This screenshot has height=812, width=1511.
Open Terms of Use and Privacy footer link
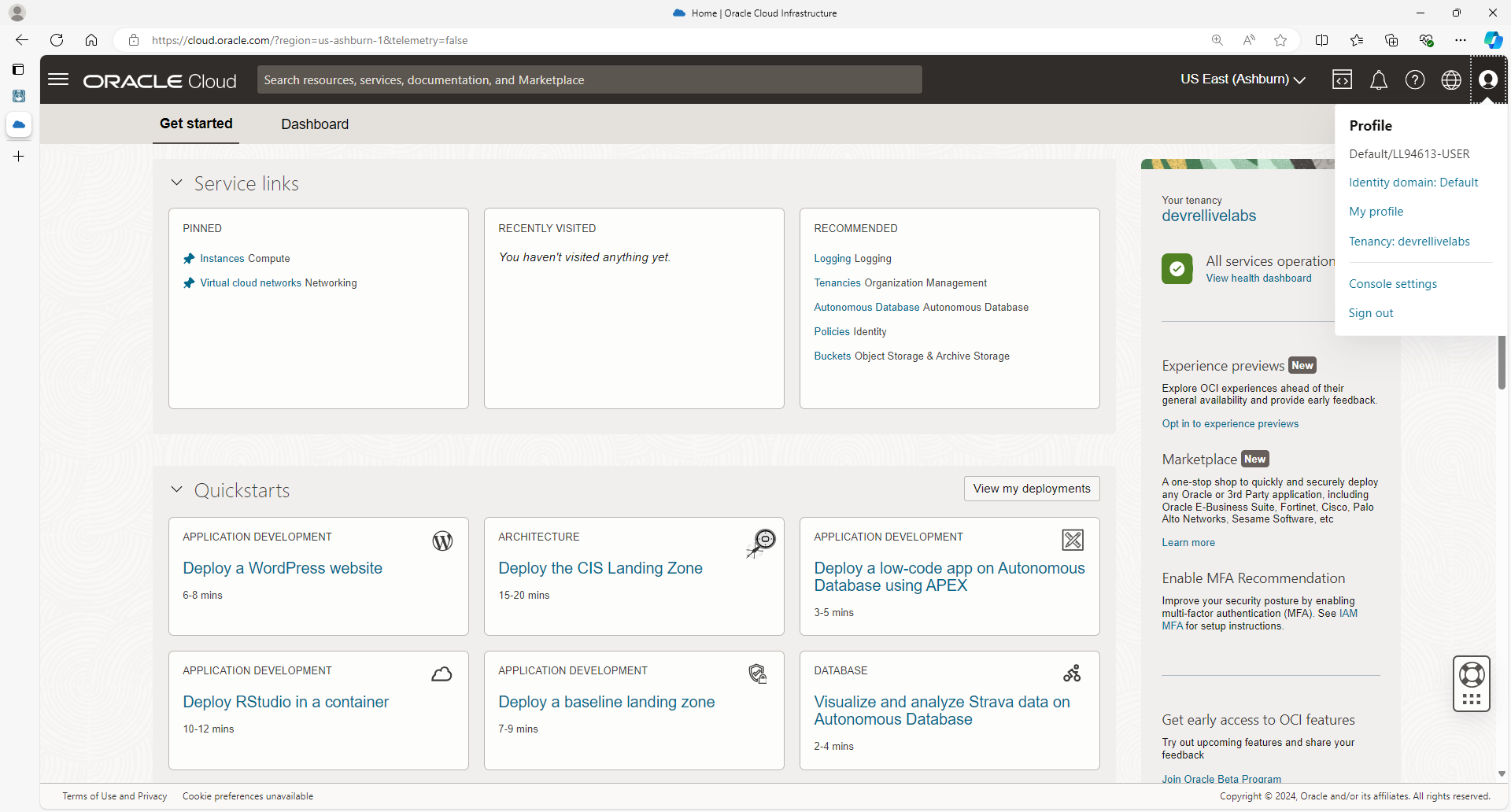115,796
